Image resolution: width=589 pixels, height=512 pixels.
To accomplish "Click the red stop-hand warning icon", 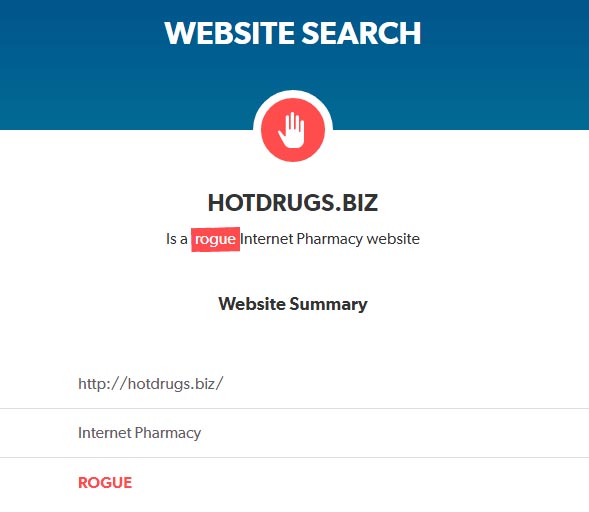I will point(293,130).
